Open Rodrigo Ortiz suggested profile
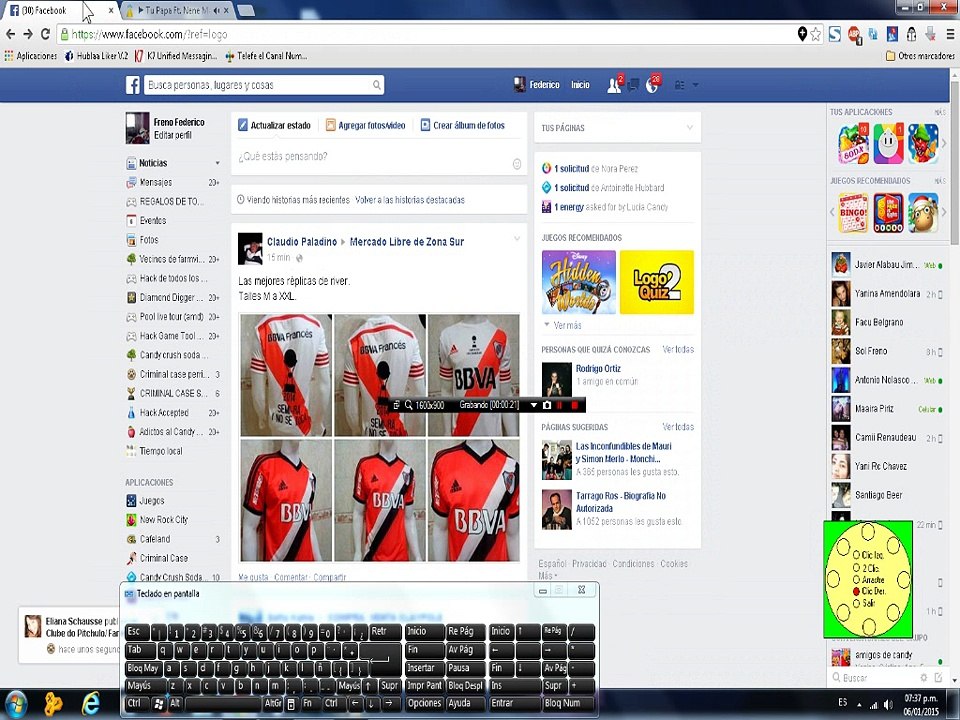The height and width of the screenshot is (720, 960). tap(598, 369)
